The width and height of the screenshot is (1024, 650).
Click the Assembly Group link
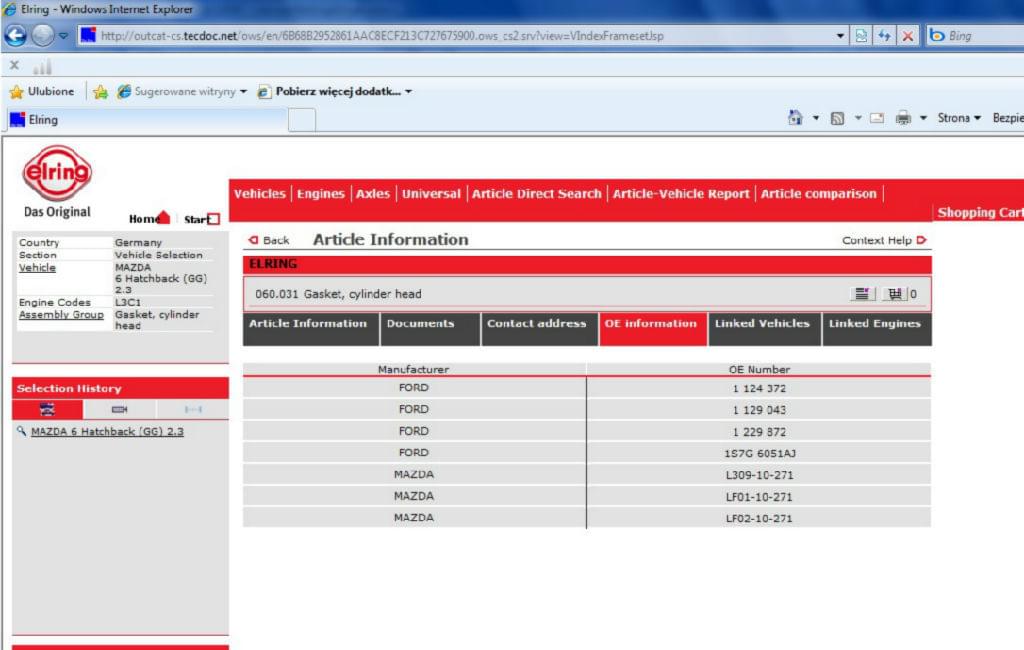click(61, 314)
